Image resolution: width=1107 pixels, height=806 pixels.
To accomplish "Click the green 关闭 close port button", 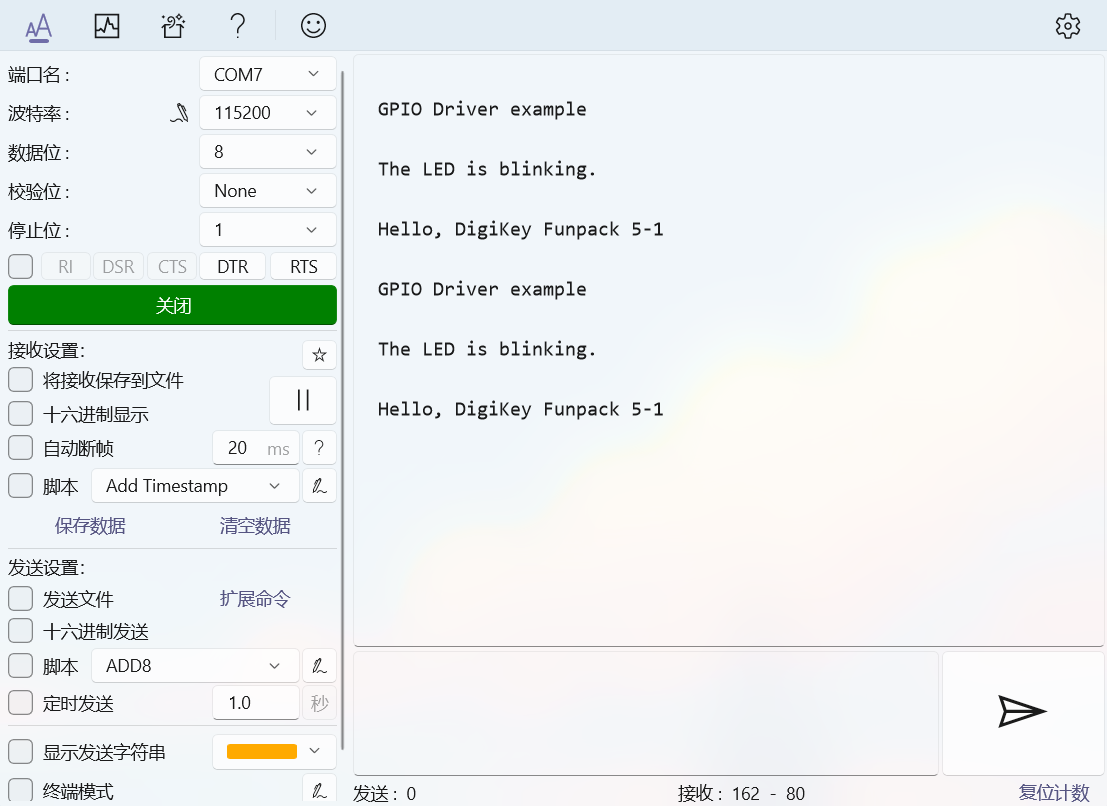I will (172, 306).
